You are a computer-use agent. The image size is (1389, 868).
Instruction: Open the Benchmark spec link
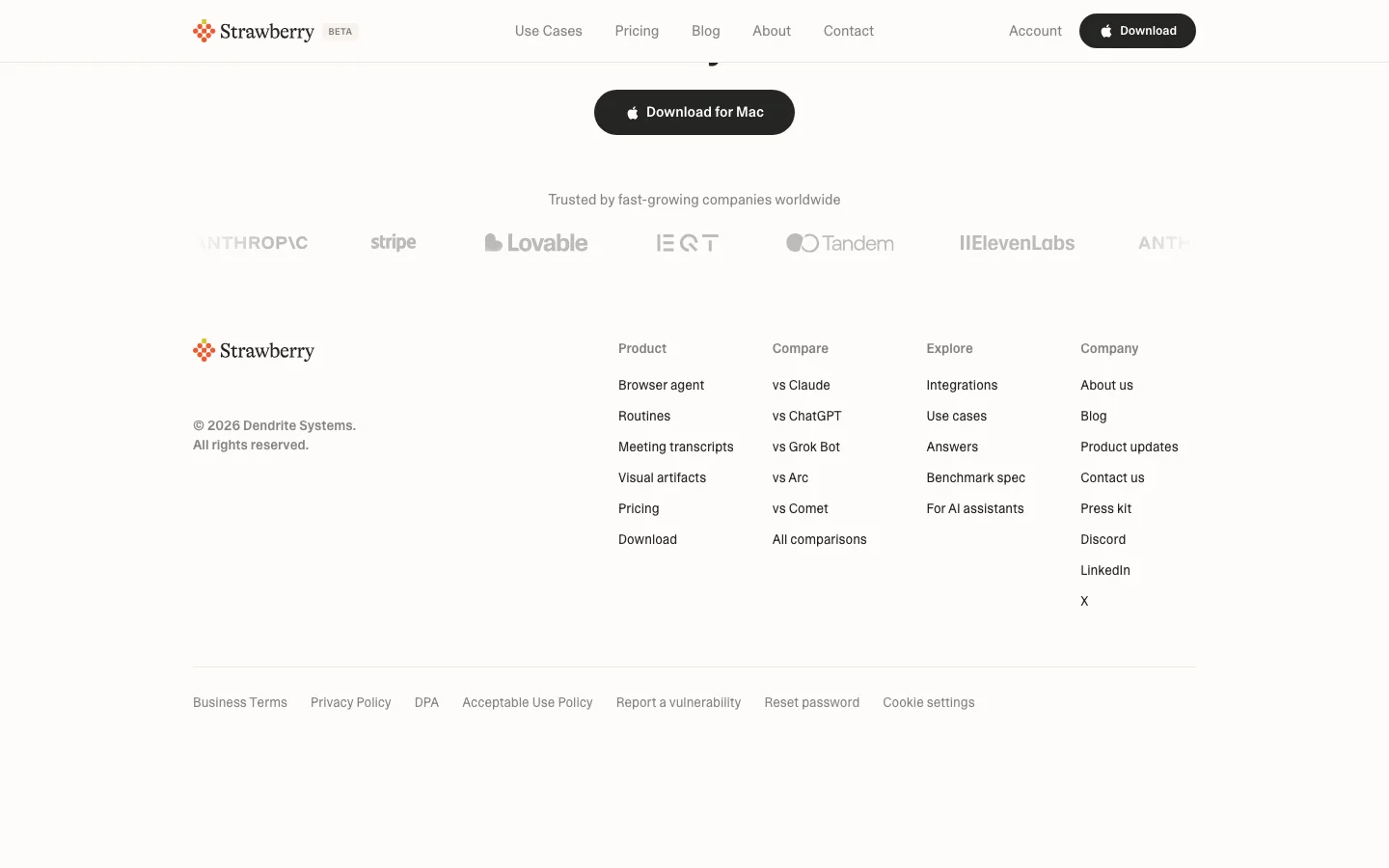(976, 477)
